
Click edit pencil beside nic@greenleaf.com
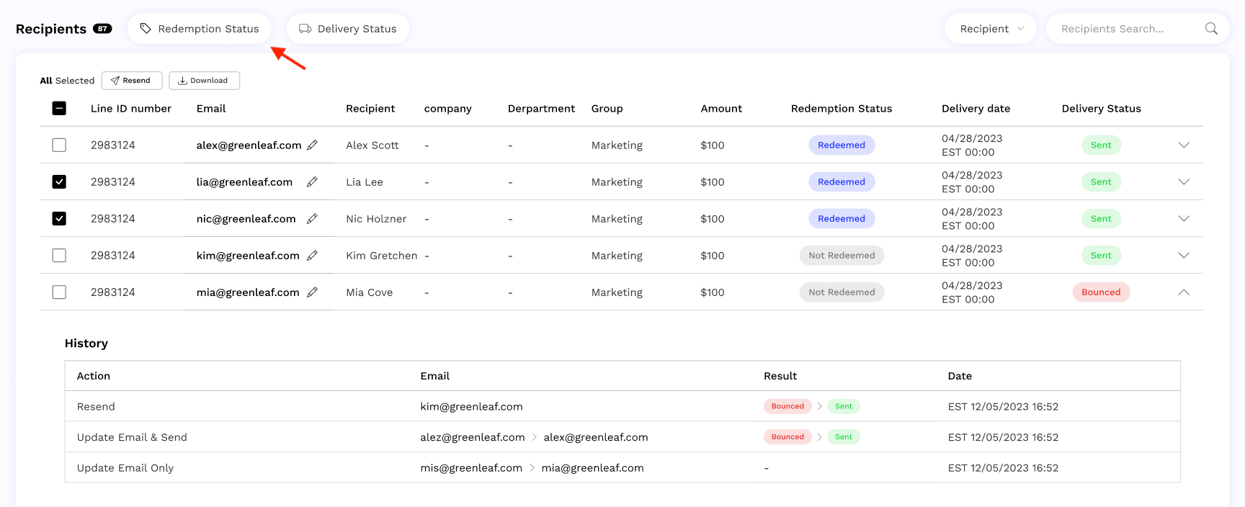click(x=312, y=219)
